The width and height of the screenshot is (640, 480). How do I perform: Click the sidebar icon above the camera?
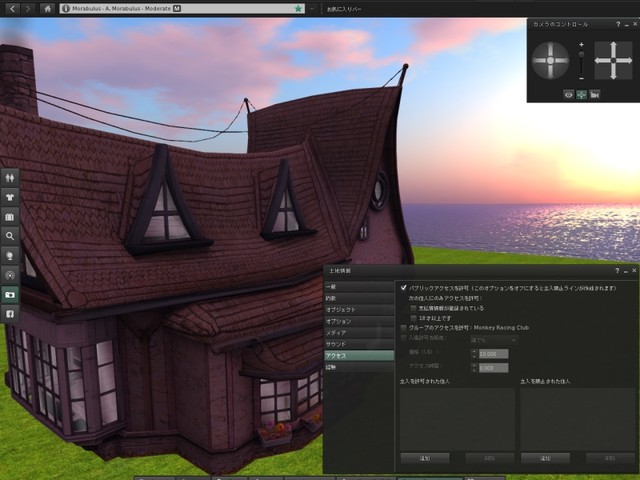[10, 275]
